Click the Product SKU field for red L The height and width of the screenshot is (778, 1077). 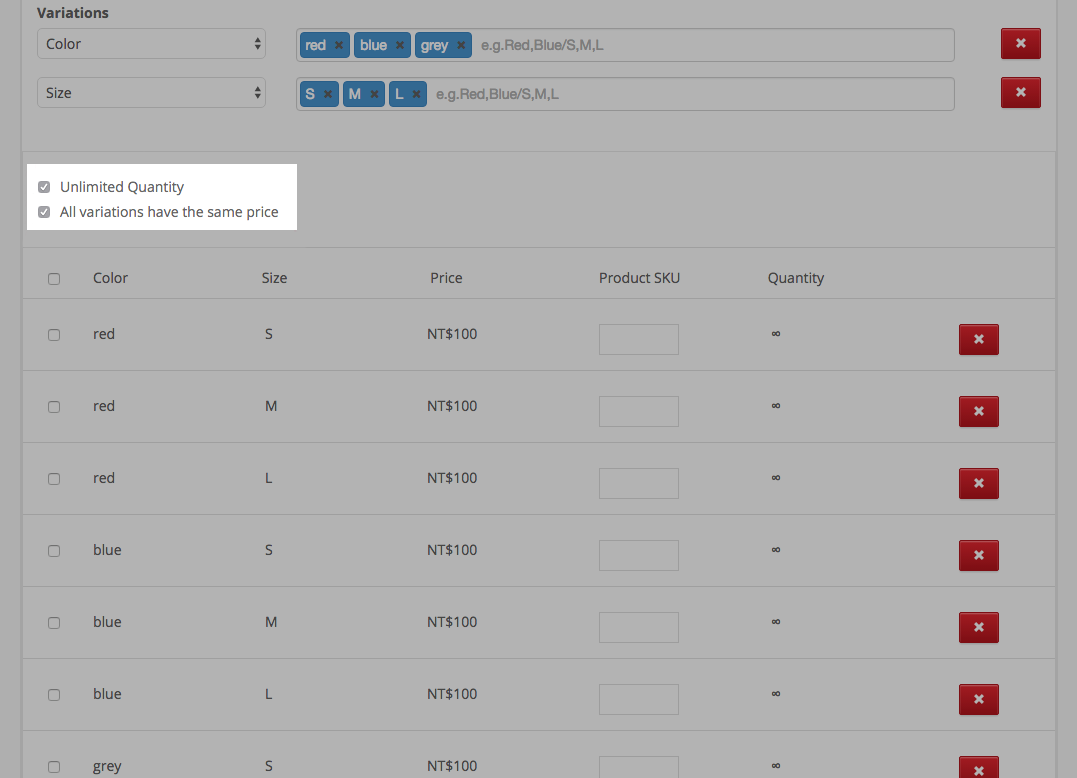[639, 483]
